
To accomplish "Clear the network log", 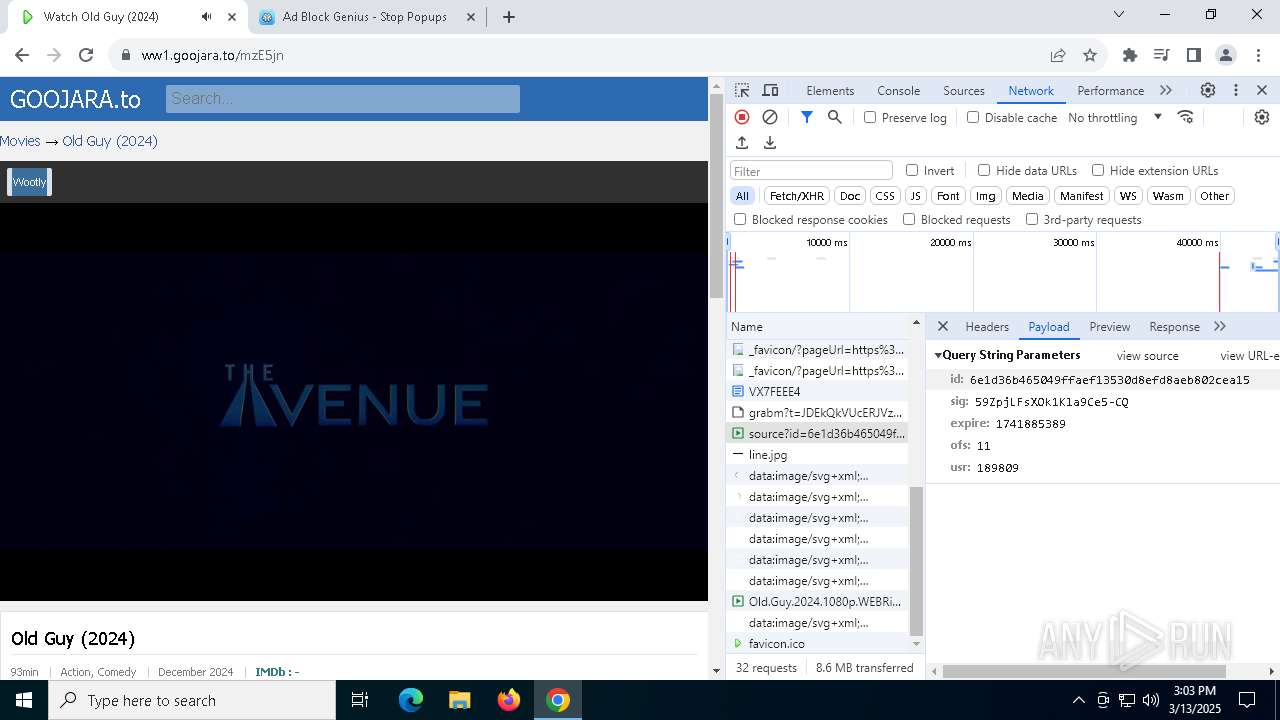I will click(770, 117).
